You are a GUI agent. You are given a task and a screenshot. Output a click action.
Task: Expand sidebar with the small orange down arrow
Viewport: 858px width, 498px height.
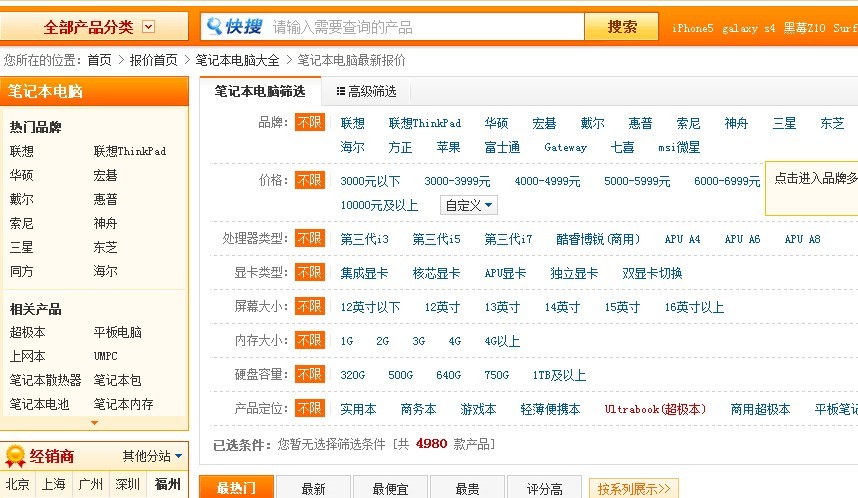(95, 423)
